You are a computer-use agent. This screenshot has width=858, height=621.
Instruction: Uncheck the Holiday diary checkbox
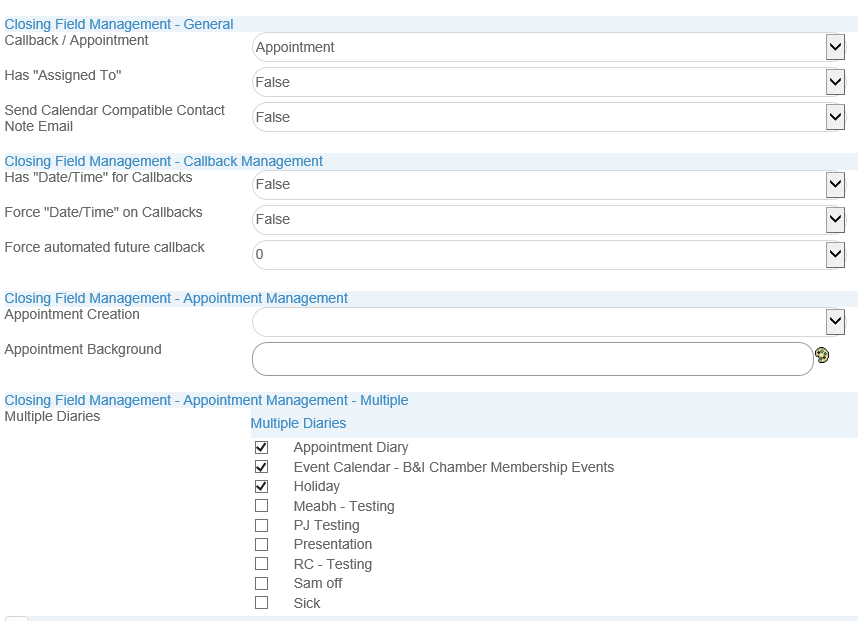(x=262, y=486)
